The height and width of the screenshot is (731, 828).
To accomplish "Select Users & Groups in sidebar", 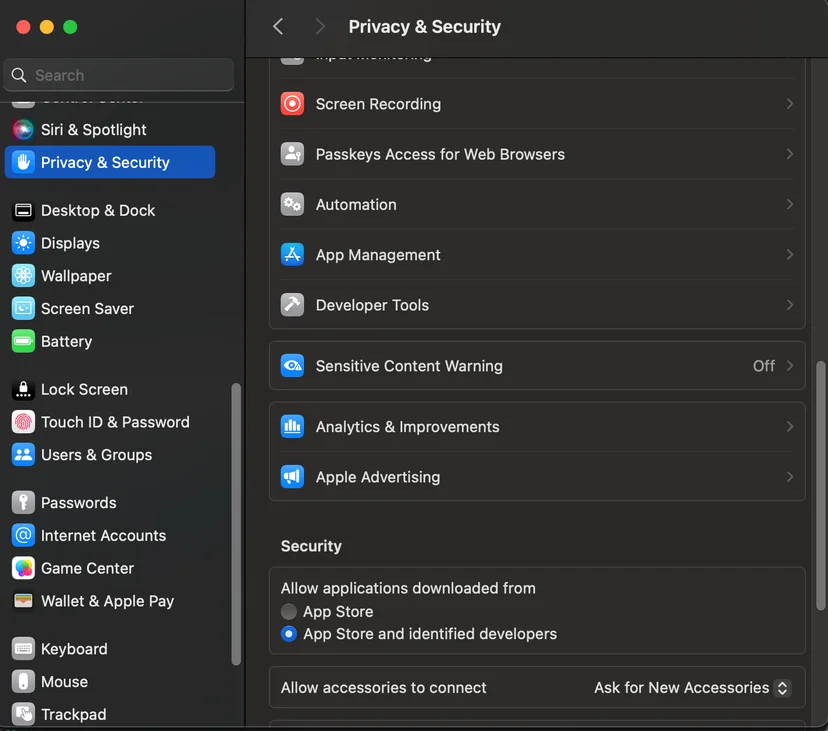I will tap(110, 455).
